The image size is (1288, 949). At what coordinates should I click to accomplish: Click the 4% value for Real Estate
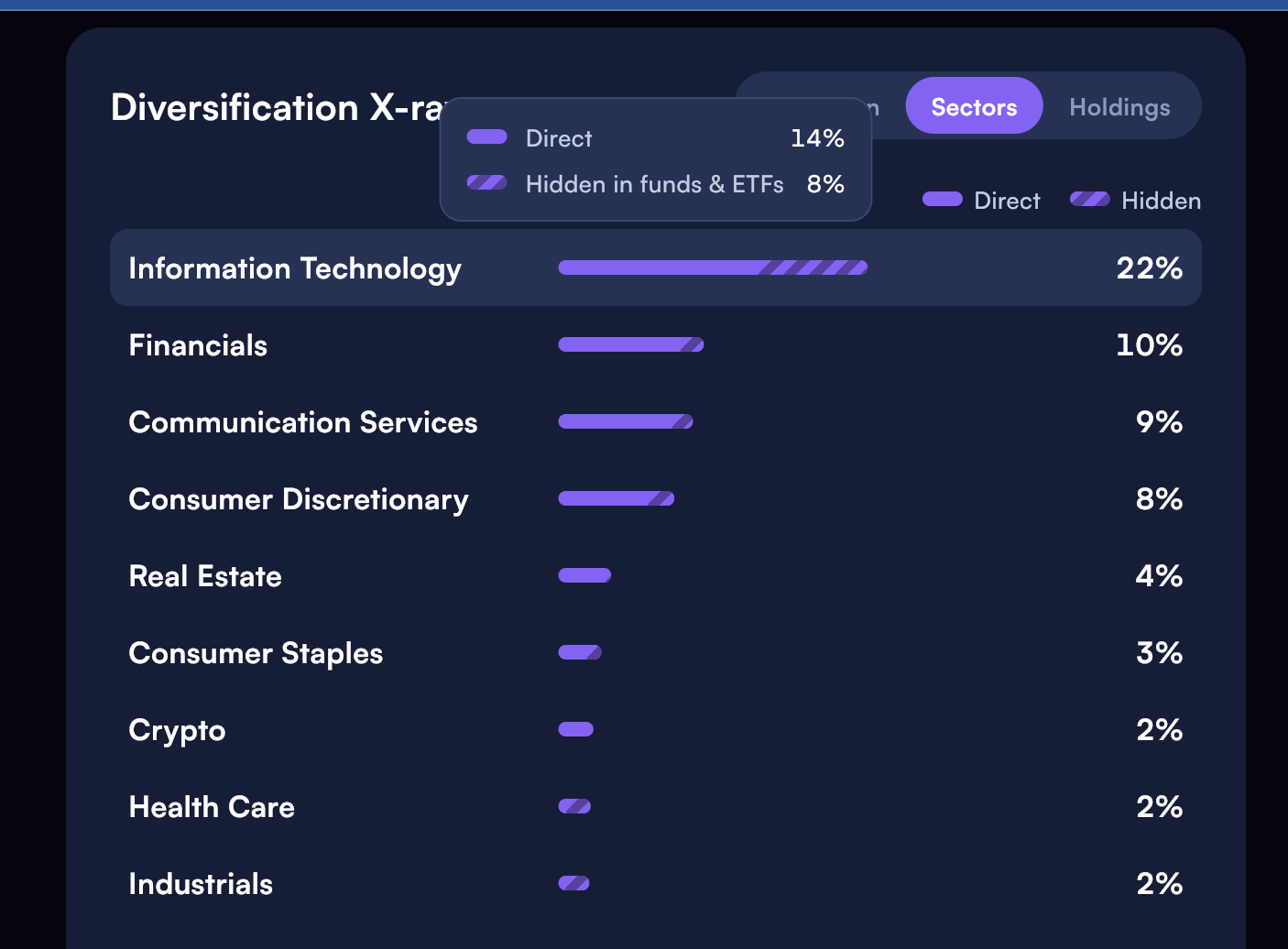coord(1159,576)
